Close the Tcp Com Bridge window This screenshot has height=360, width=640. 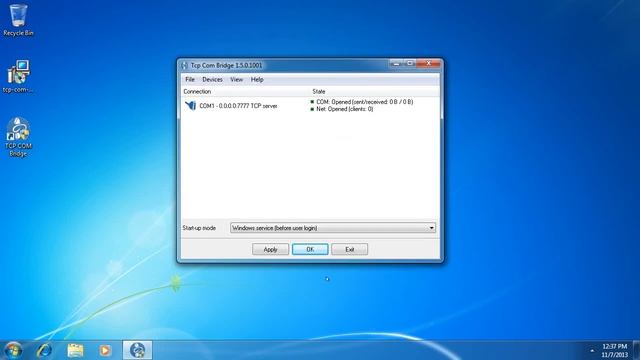coord(429,63)
